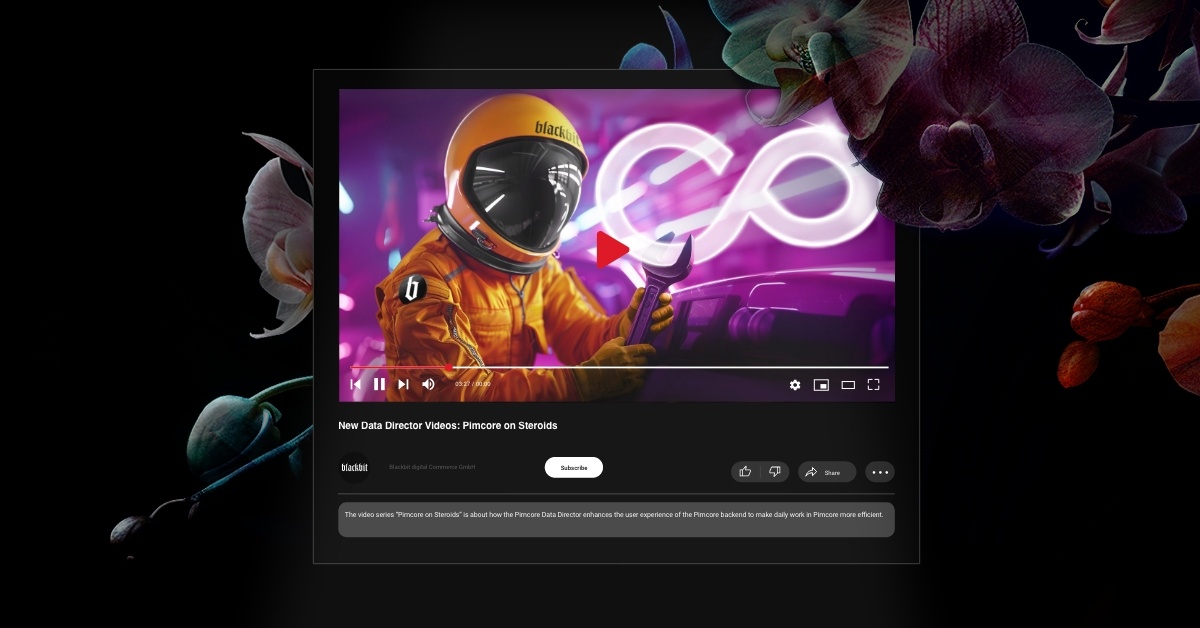Viewport: 1200px width, 628px height.
Task: Click the video title Pimcore on Steroids
Action: [448, 426]
